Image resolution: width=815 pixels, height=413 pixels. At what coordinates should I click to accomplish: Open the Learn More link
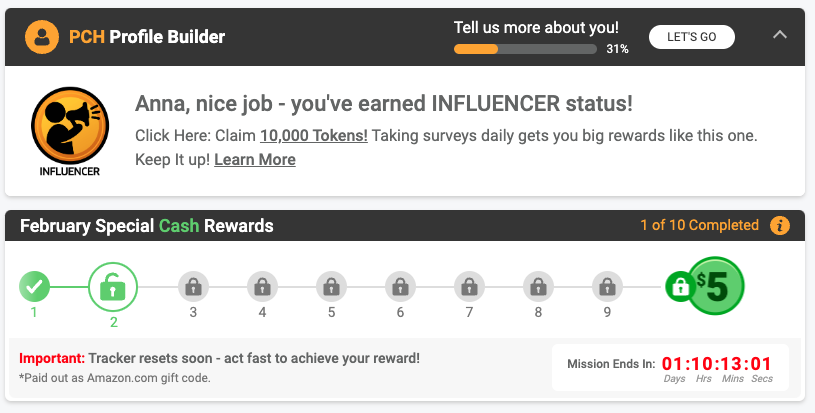click(254, 160)
